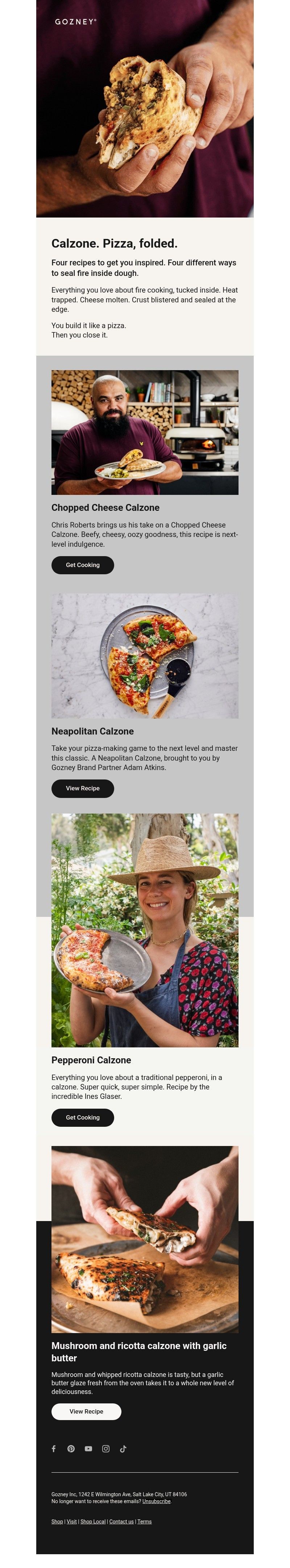Click the Chopped Cheese Calzone chef photo
Viewport: 290px width, 1568px height.
tap(145, 432)
